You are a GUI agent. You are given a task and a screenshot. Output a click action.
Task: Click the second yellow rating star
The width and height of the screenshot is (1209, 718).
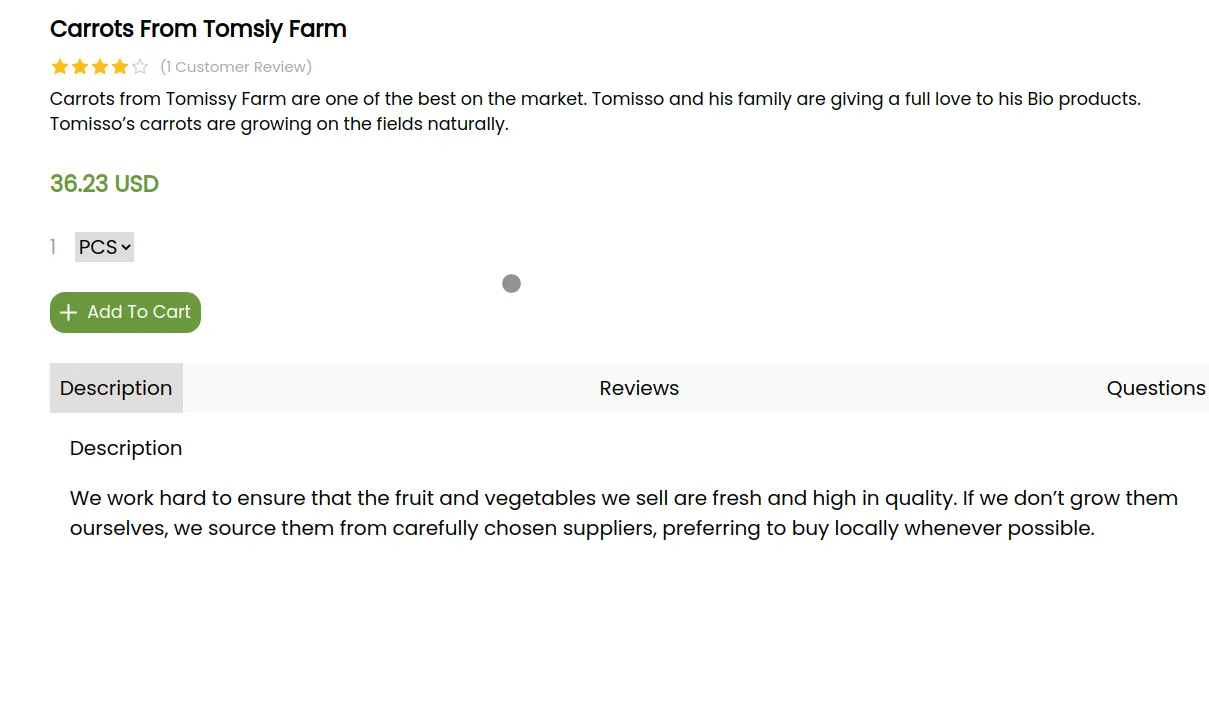click(x=80, y=67)
